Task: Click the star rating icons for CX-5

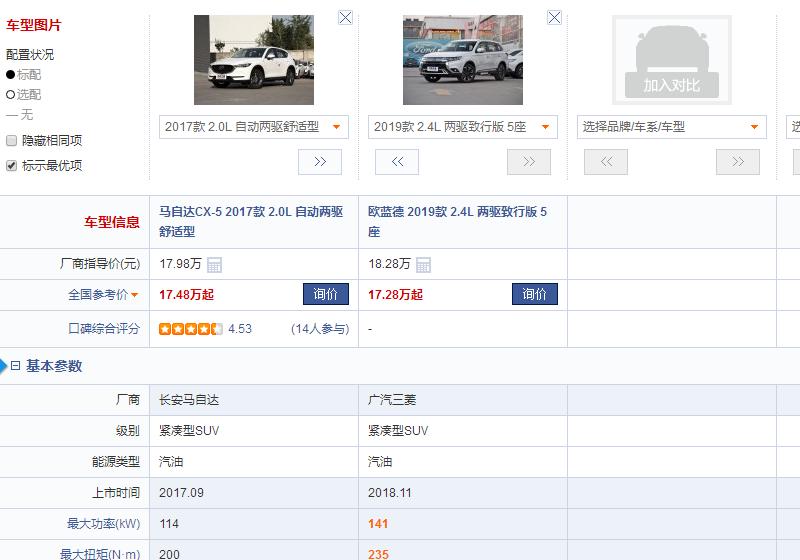Action: click(x=190, y=329)
